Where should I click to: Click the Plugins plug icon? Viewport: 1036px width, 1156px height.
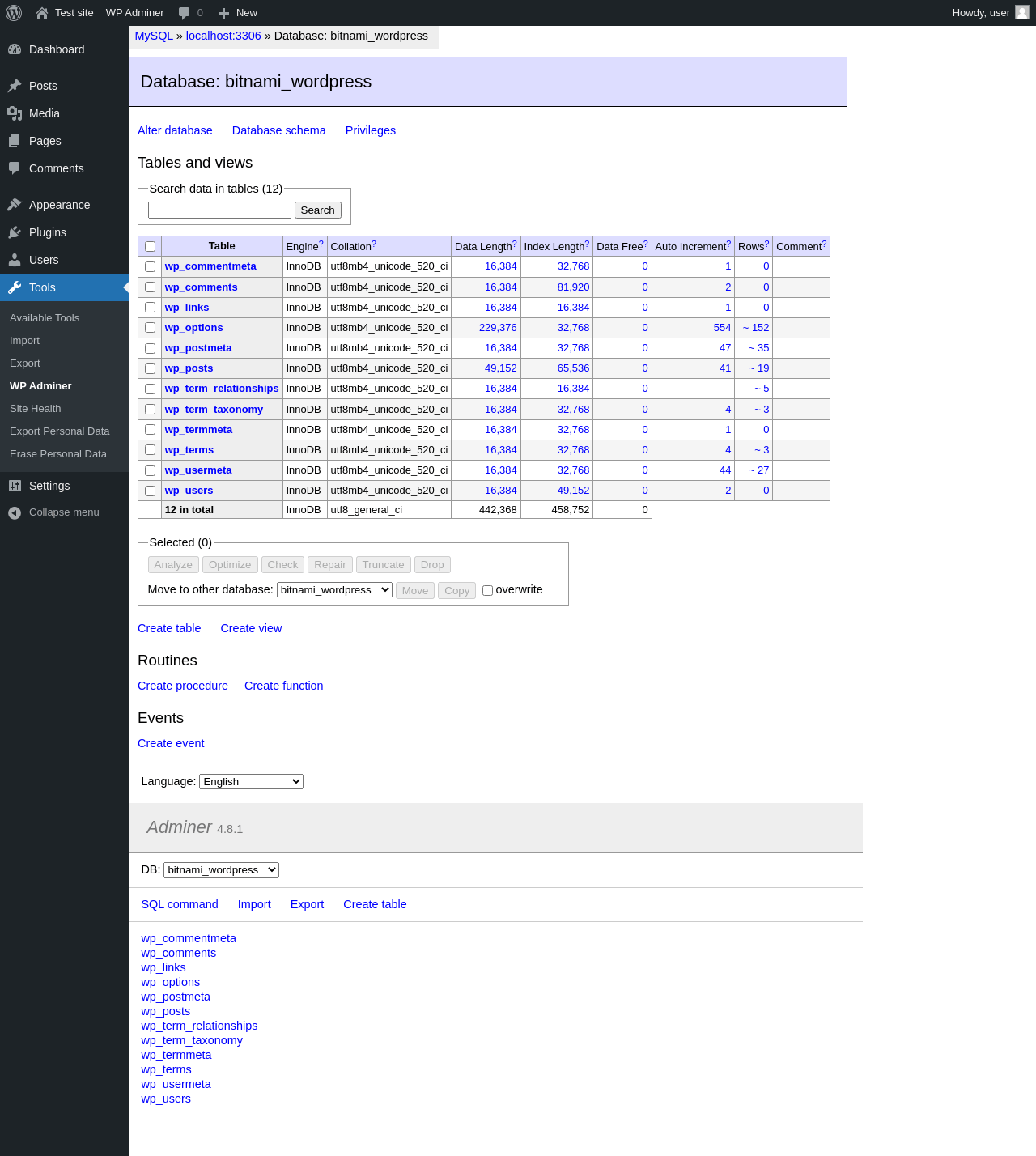pos(15,232)
